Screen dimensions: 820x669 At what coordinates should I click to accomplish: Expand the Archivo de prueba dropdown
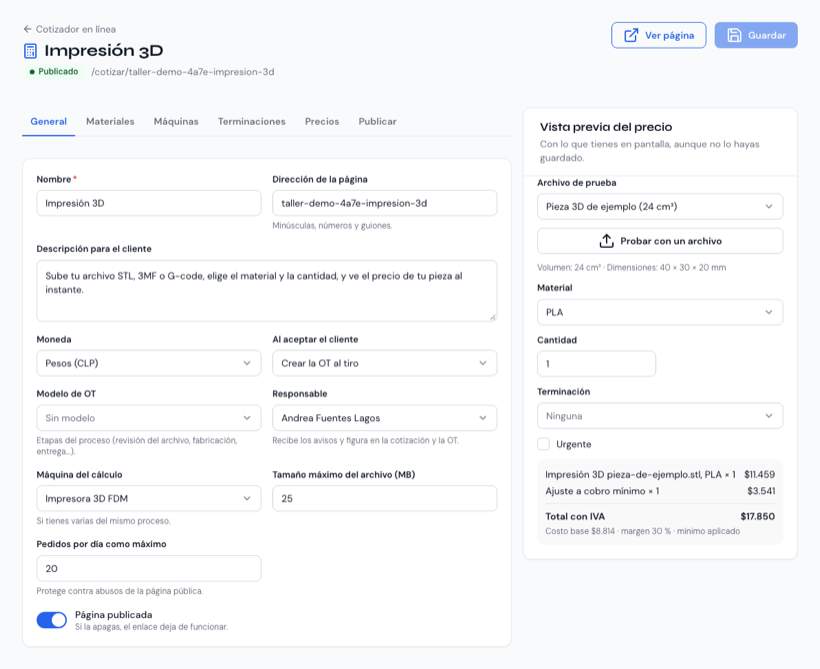660,207
